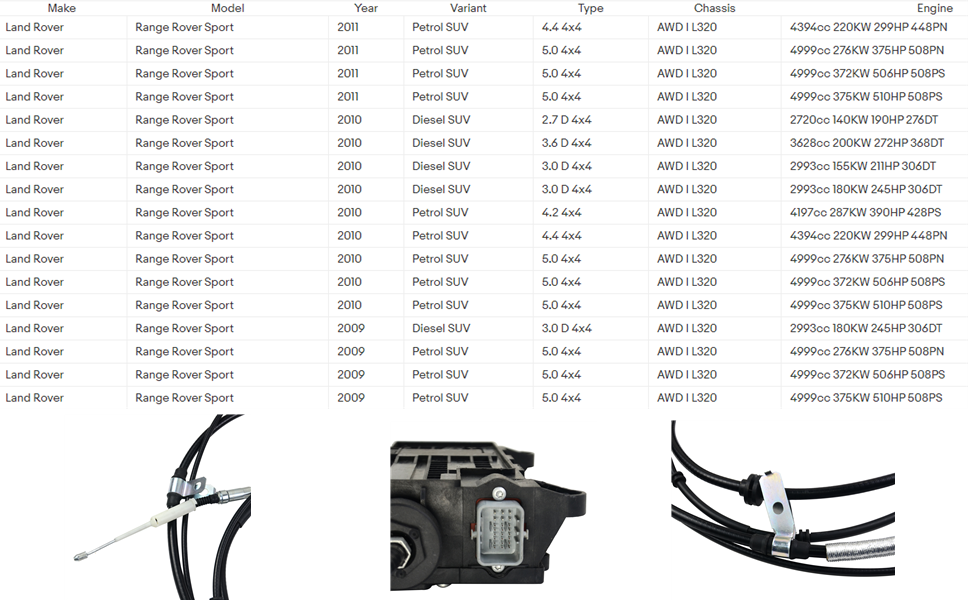Click the type cell 2.7 D 4x4
The image size is (970, 600).
pyautogui.click(x=567, y=120)
